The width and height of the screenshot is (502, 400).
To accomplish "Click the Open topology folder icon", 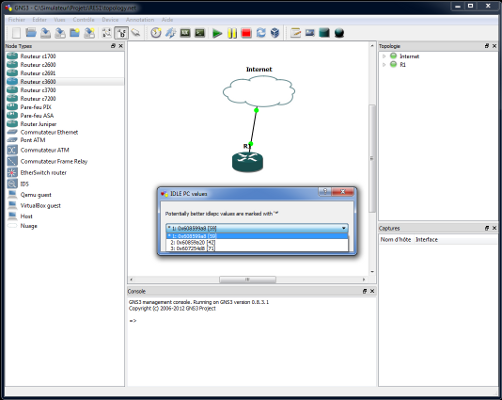I will (x=31, y=33).
